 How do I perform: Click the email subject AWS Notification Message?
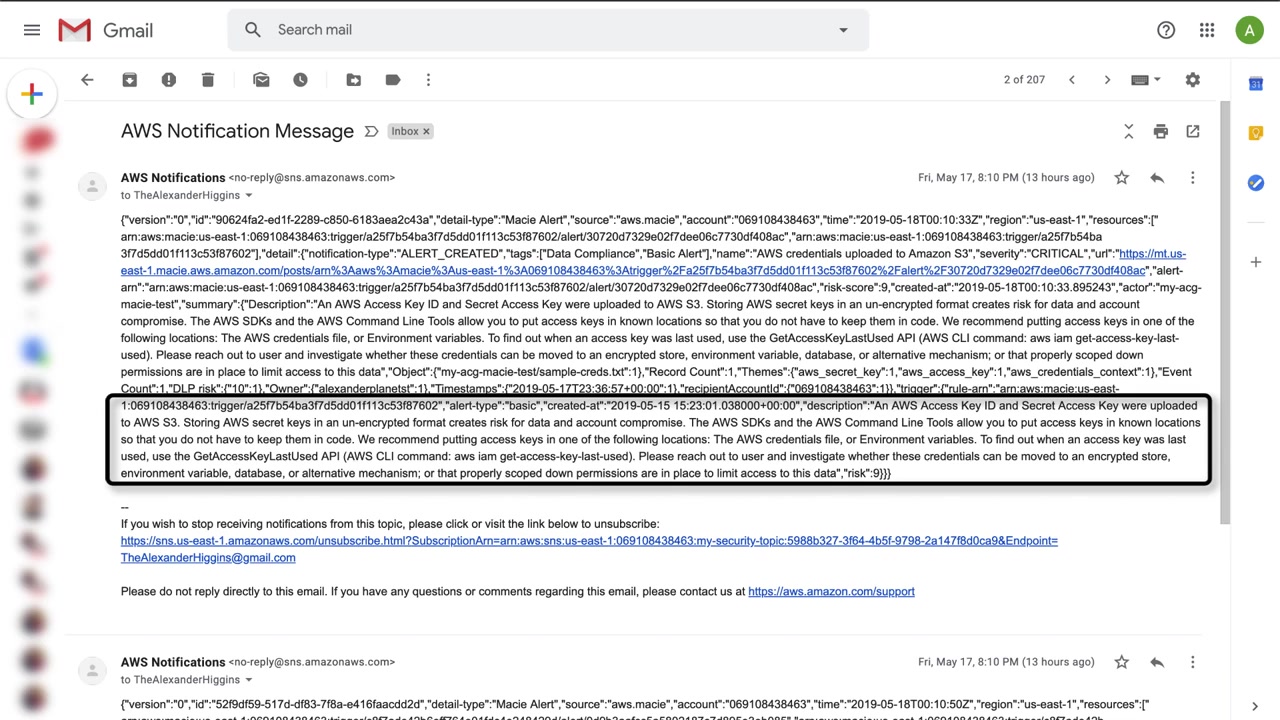(x=237, y=131)
